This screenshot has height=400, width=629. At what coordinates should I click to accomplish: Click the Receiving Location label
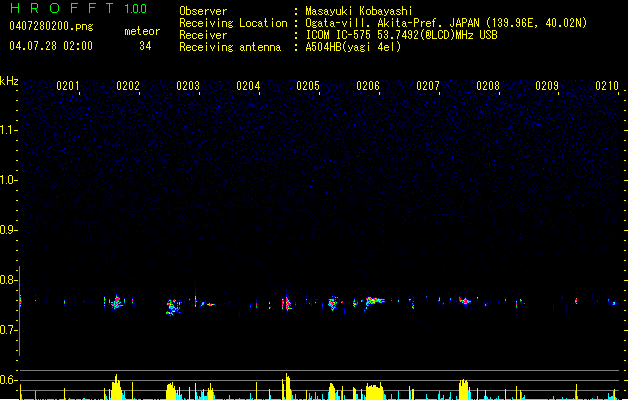tap(233, 23)
